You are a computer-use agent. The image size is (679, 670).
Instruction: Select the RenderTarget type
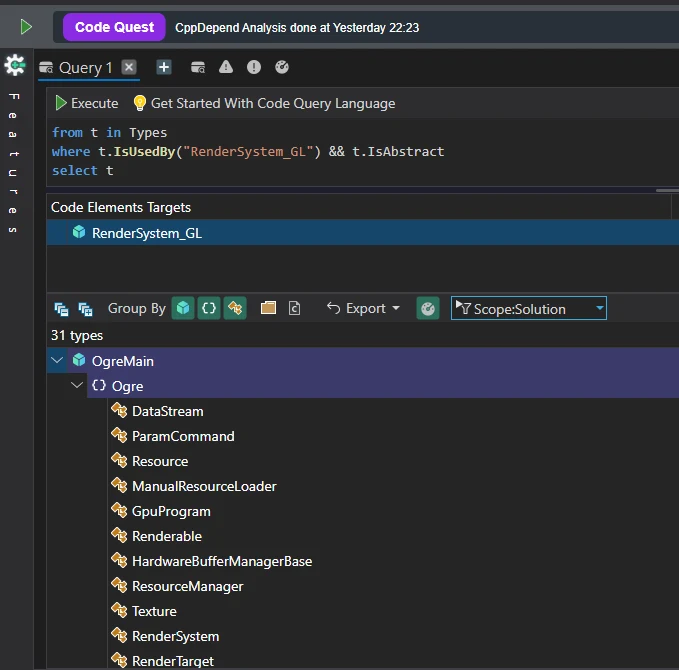[x=173, y=661]
